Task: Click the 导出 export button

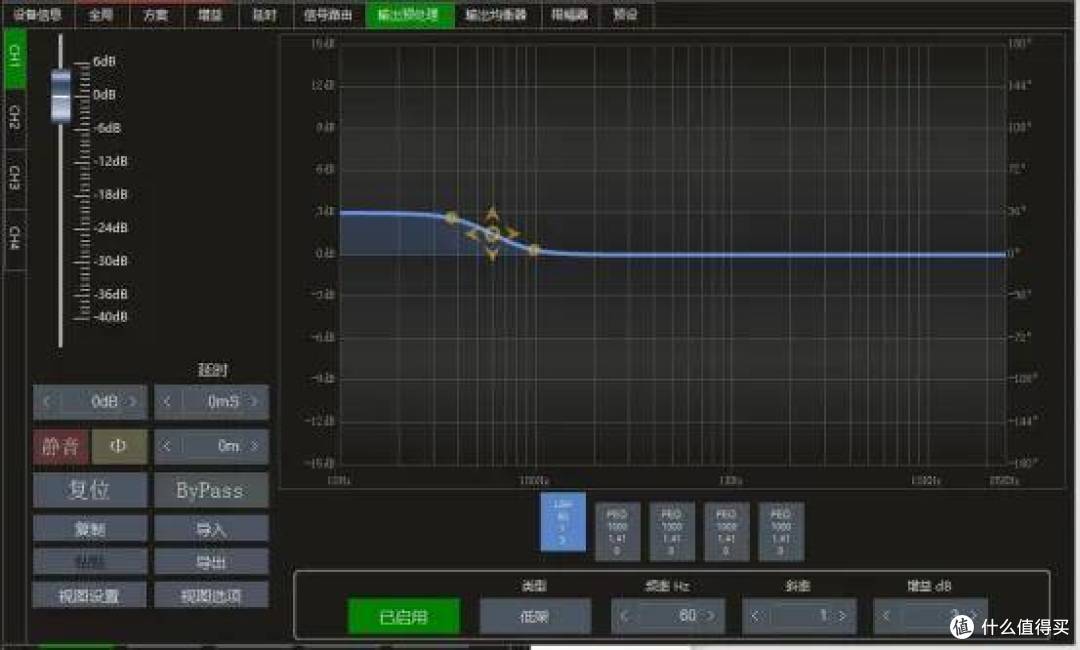Action: 211,562
